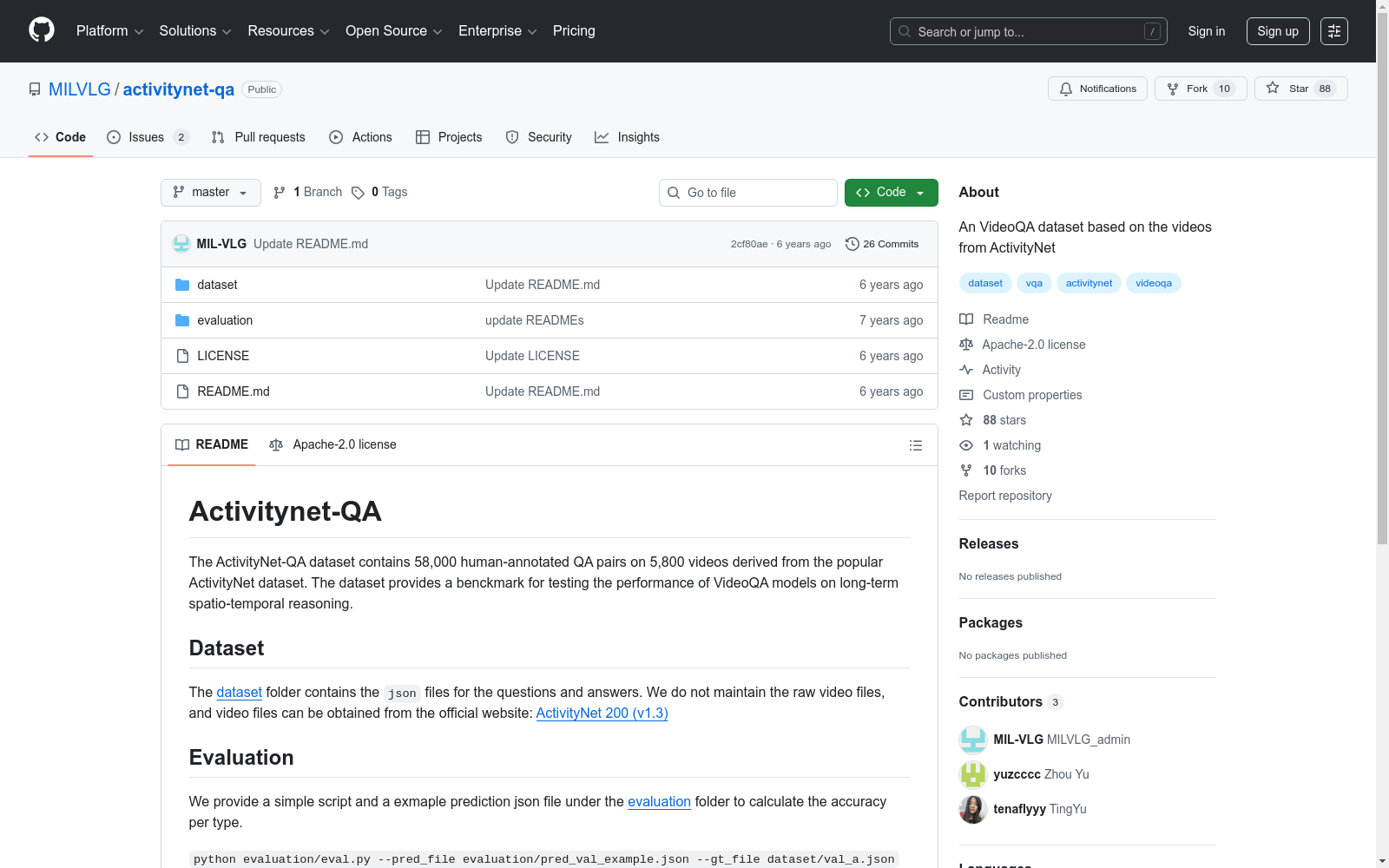This screenshot has width=1389, height=868.
Task: Switch to the Issues tab
Action: [x=146, y=137]
